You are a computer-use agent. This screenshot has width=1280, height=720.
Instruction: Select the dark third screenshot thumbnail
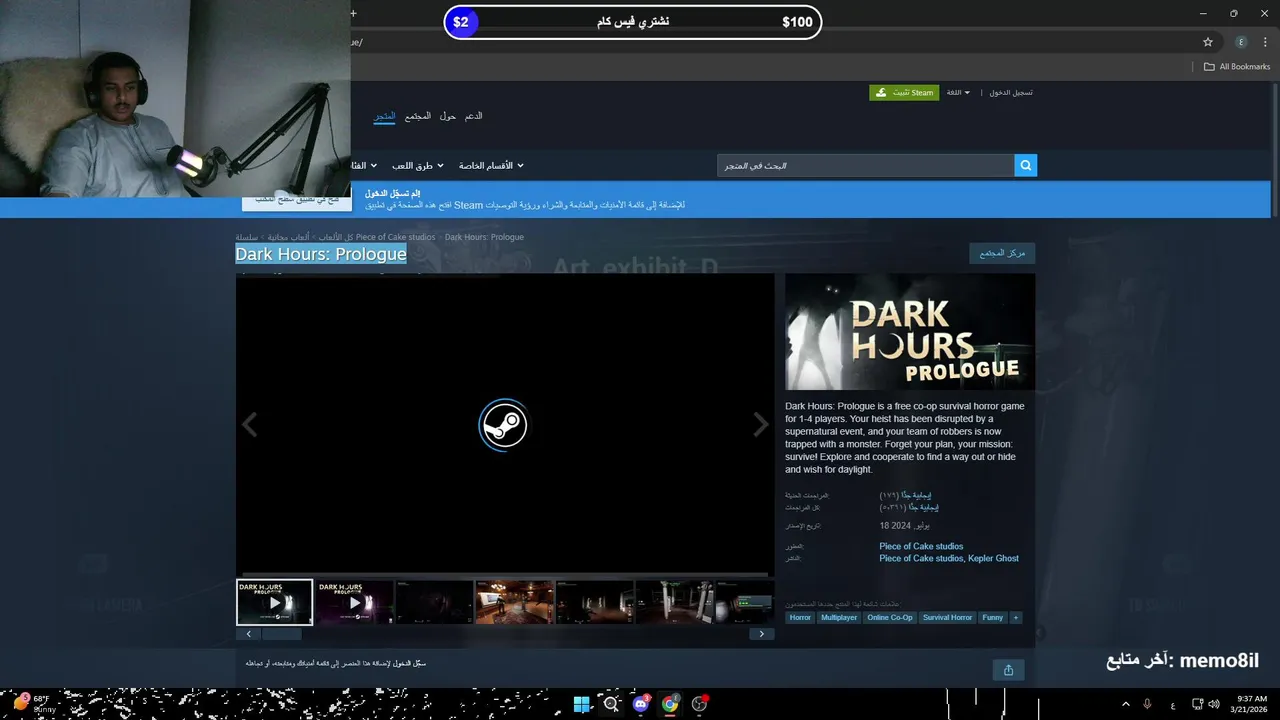[x=434, y=602]
